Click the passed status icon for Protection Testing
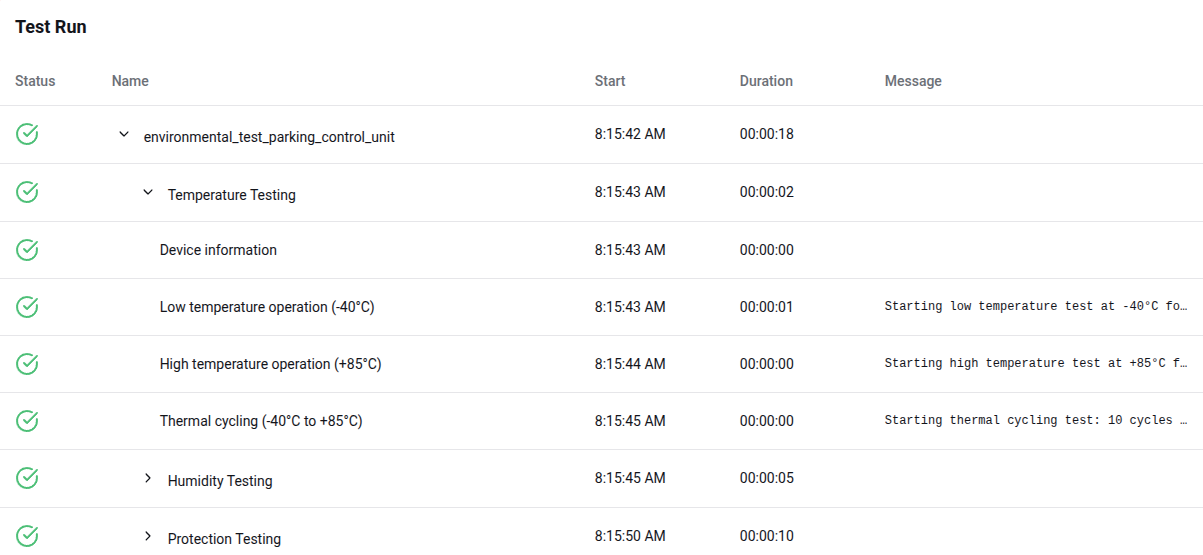Image resolution: width=1203 pixels, height=555 pixels. coord(28,537)
